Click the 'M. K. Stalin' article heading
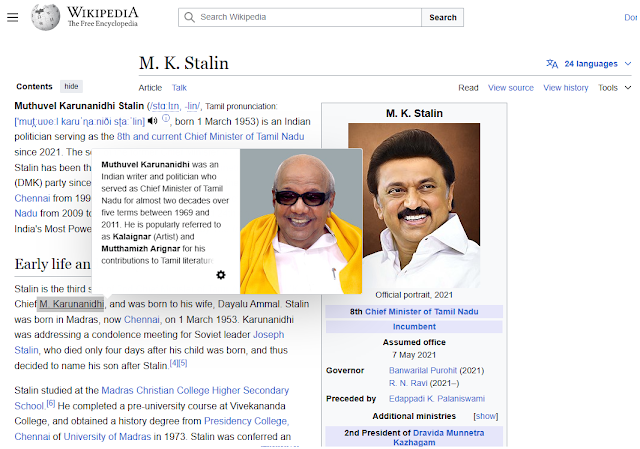Viewport: 640px width, 449px height. pyautogui.click(x=184, y=63)
